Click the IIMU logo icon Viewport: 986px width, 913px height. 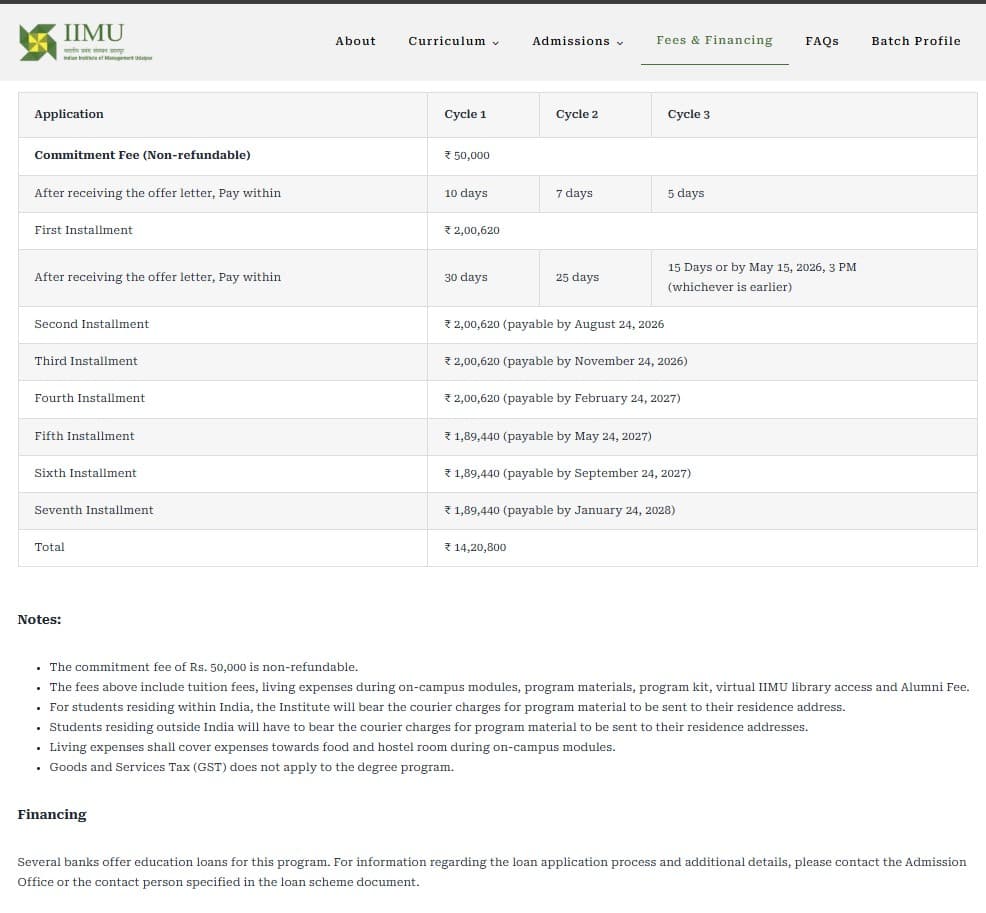pyautogui.click(x=38, y=41)
